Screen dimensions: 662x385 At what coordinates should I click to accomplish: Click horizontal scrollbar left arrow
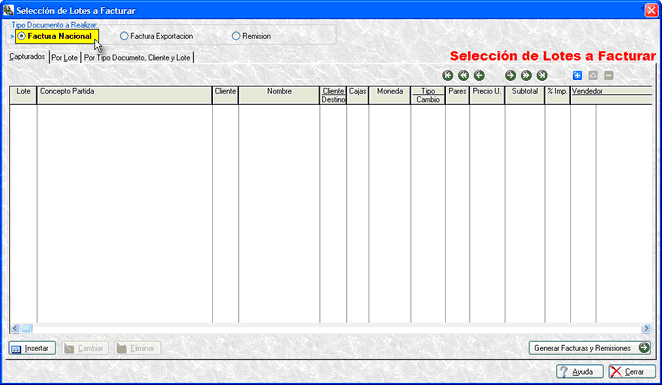tap(15, 328)
